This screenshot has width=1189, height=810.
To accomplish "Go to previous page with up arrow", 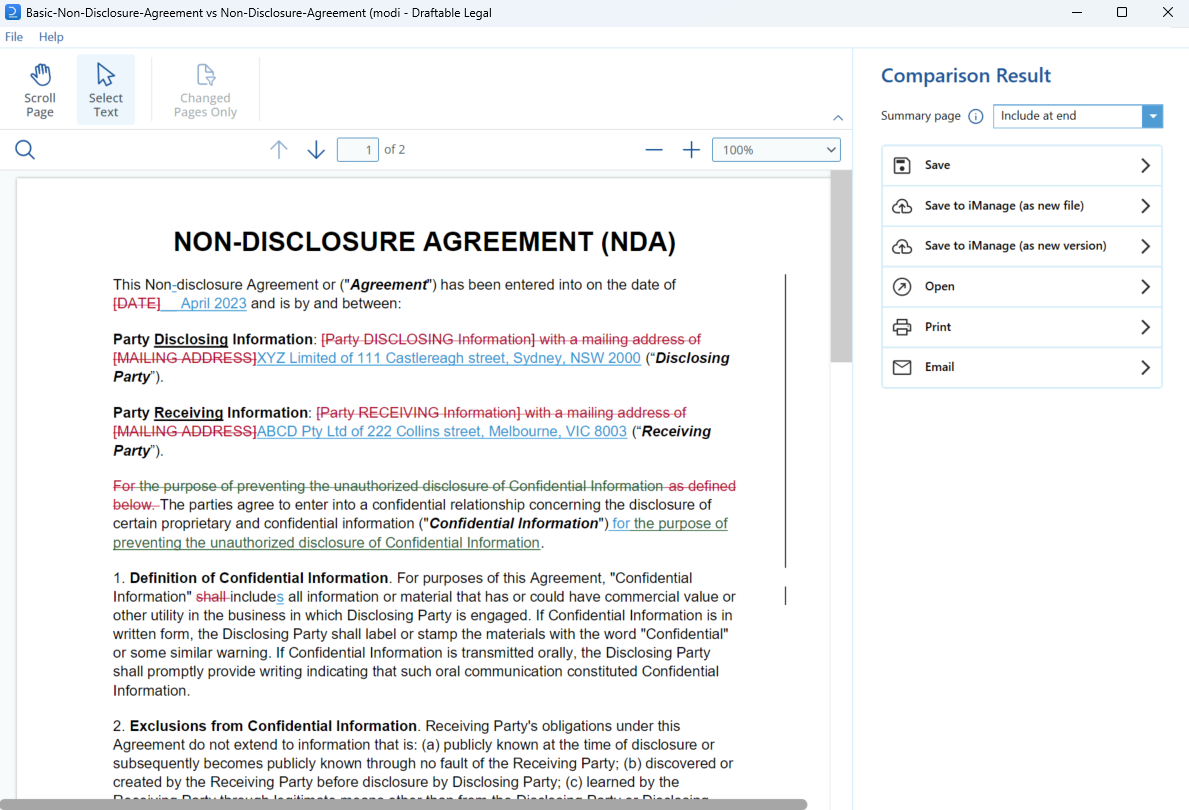I will tap(279, 149).
